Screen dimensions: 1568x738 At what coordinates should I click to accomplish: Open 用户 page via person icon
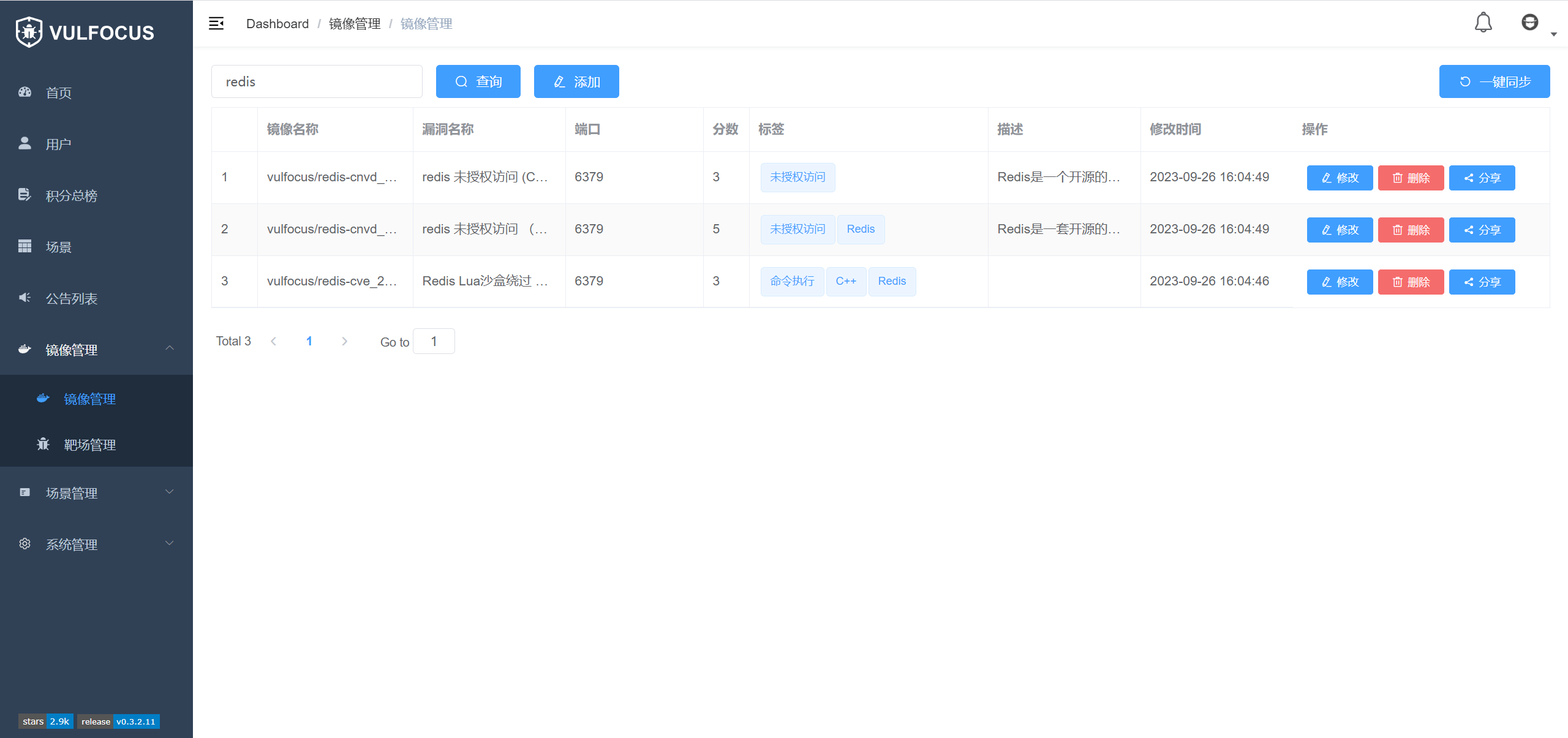coord(24,144)
